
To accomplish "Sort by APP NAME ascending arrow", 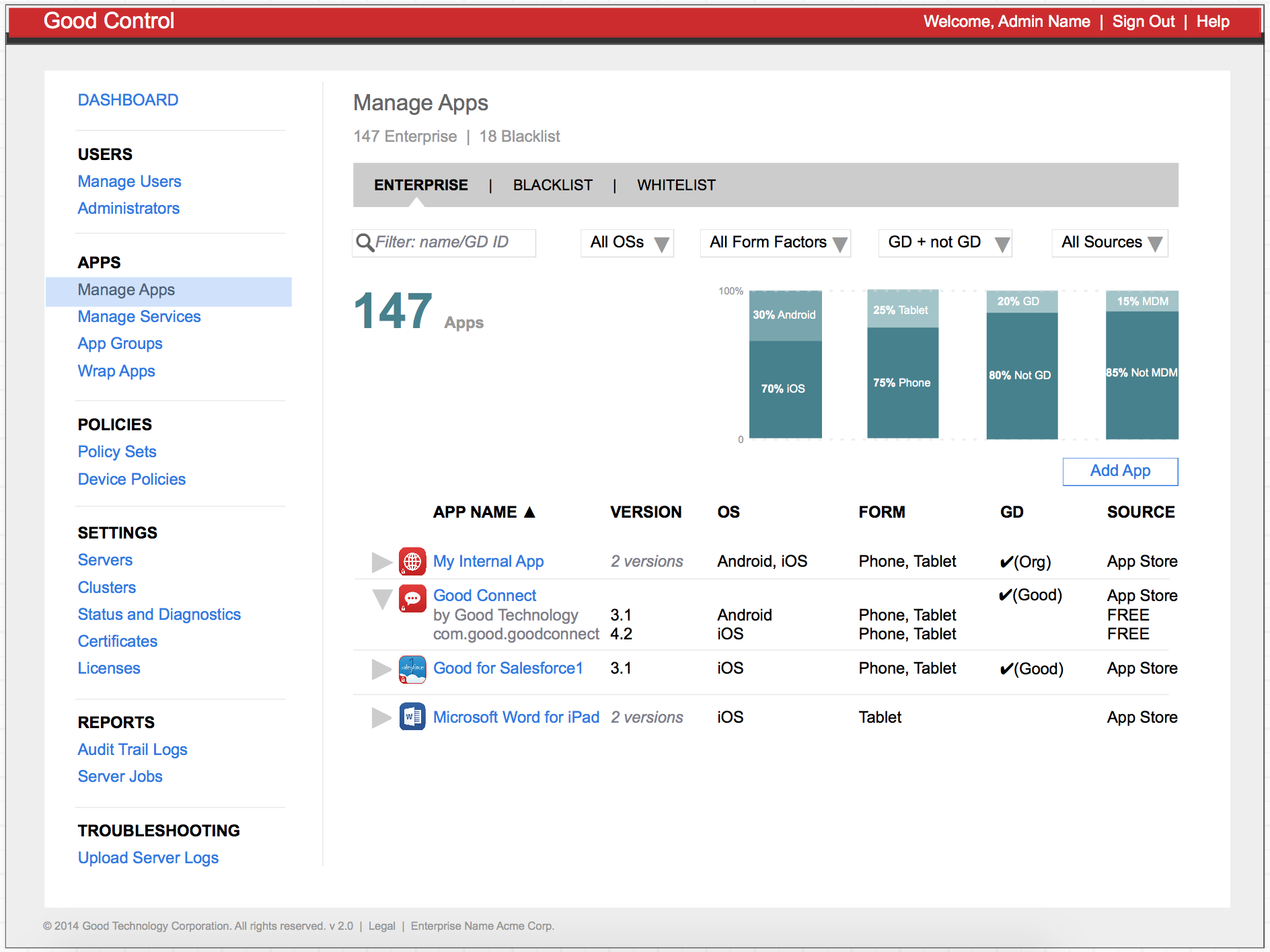I will click(x=530, y=512).
